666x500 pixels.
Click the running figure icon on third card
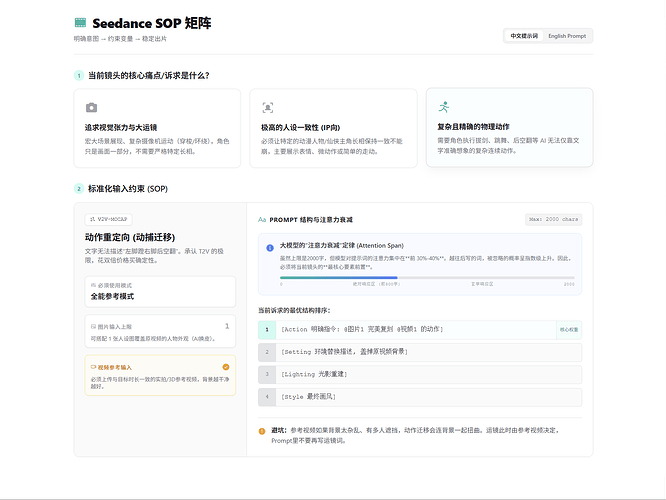tap(444, 107)
